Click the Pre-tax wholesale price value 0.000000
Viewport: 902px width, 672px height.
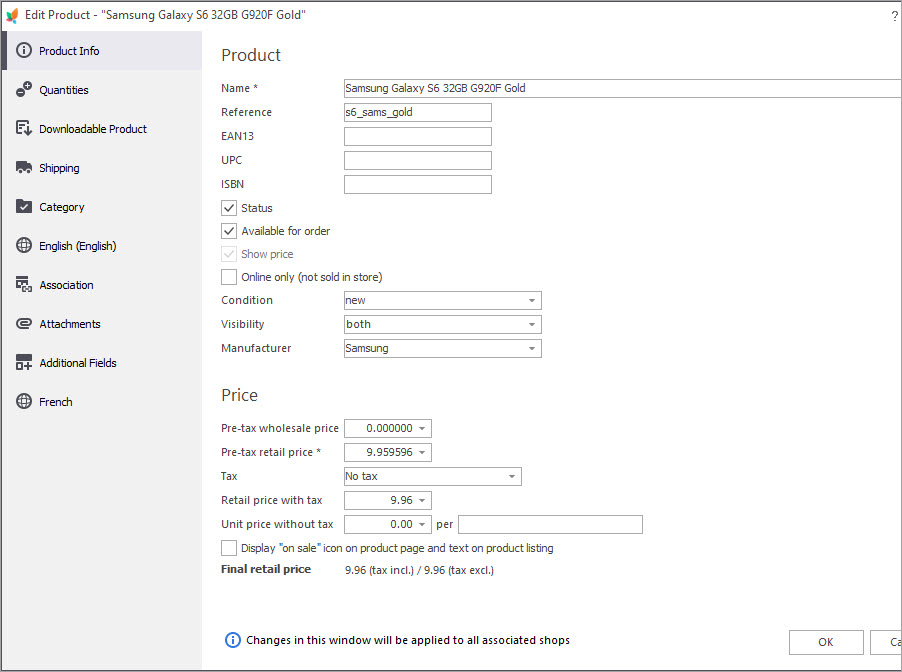(x=389, y=428)
